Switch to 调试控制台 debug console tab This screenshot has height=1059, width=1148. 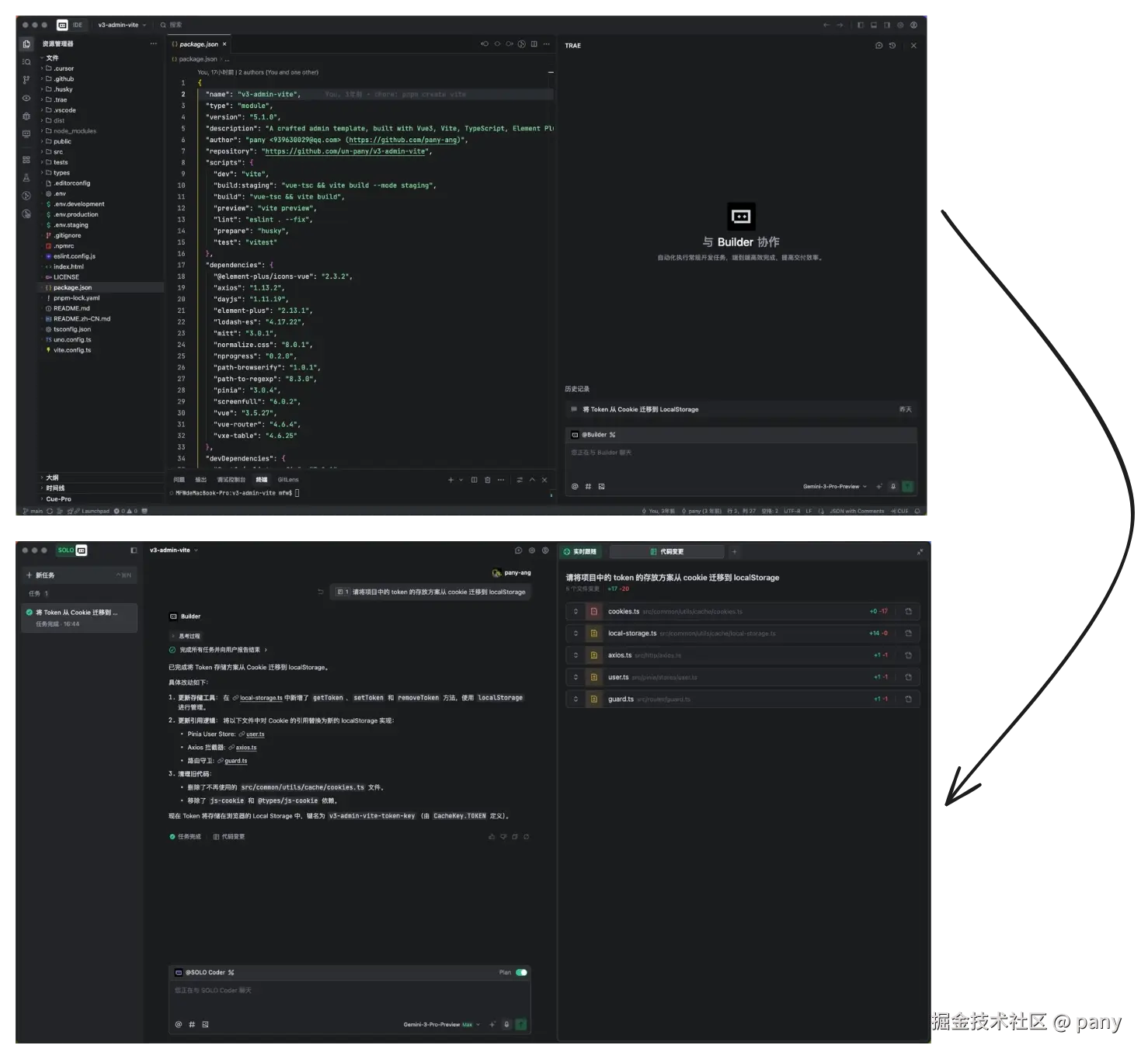coord(231,480)
